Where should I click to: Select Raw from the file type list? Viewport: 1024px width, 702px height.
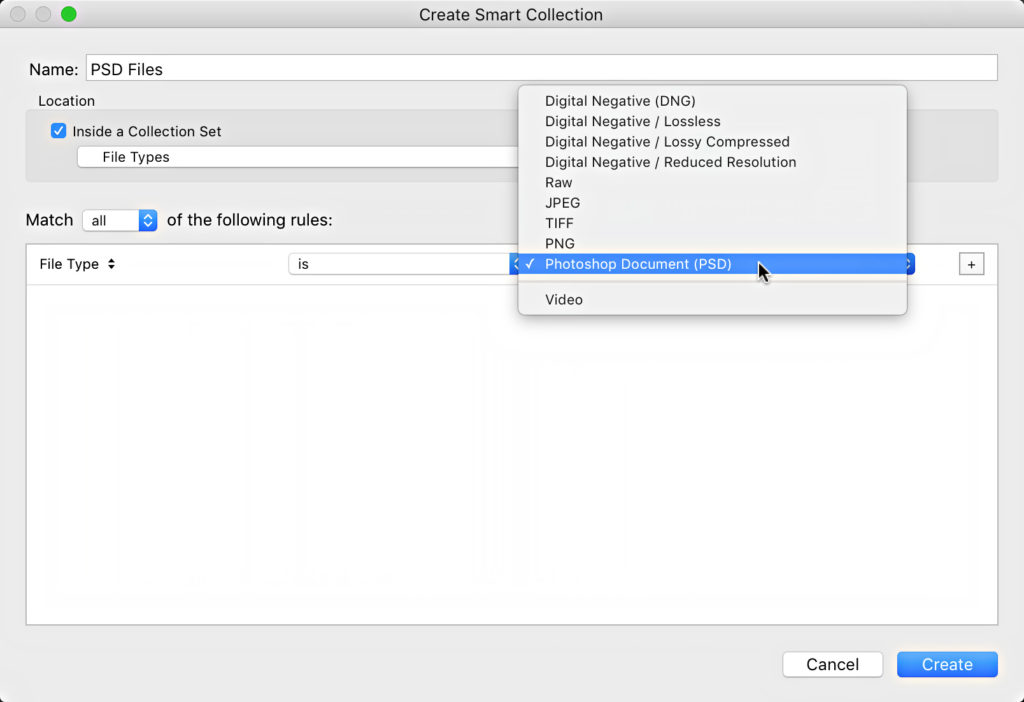559,183
